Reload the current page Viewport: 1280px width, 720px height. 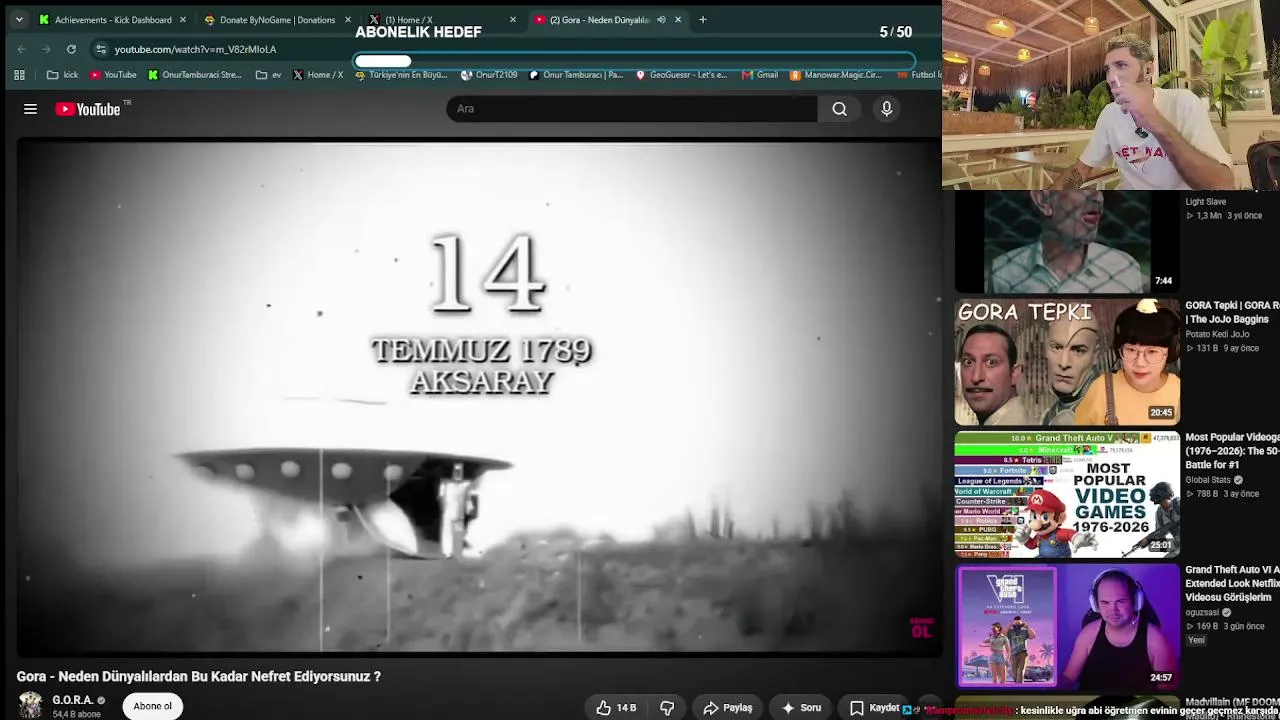pos(71,49)
